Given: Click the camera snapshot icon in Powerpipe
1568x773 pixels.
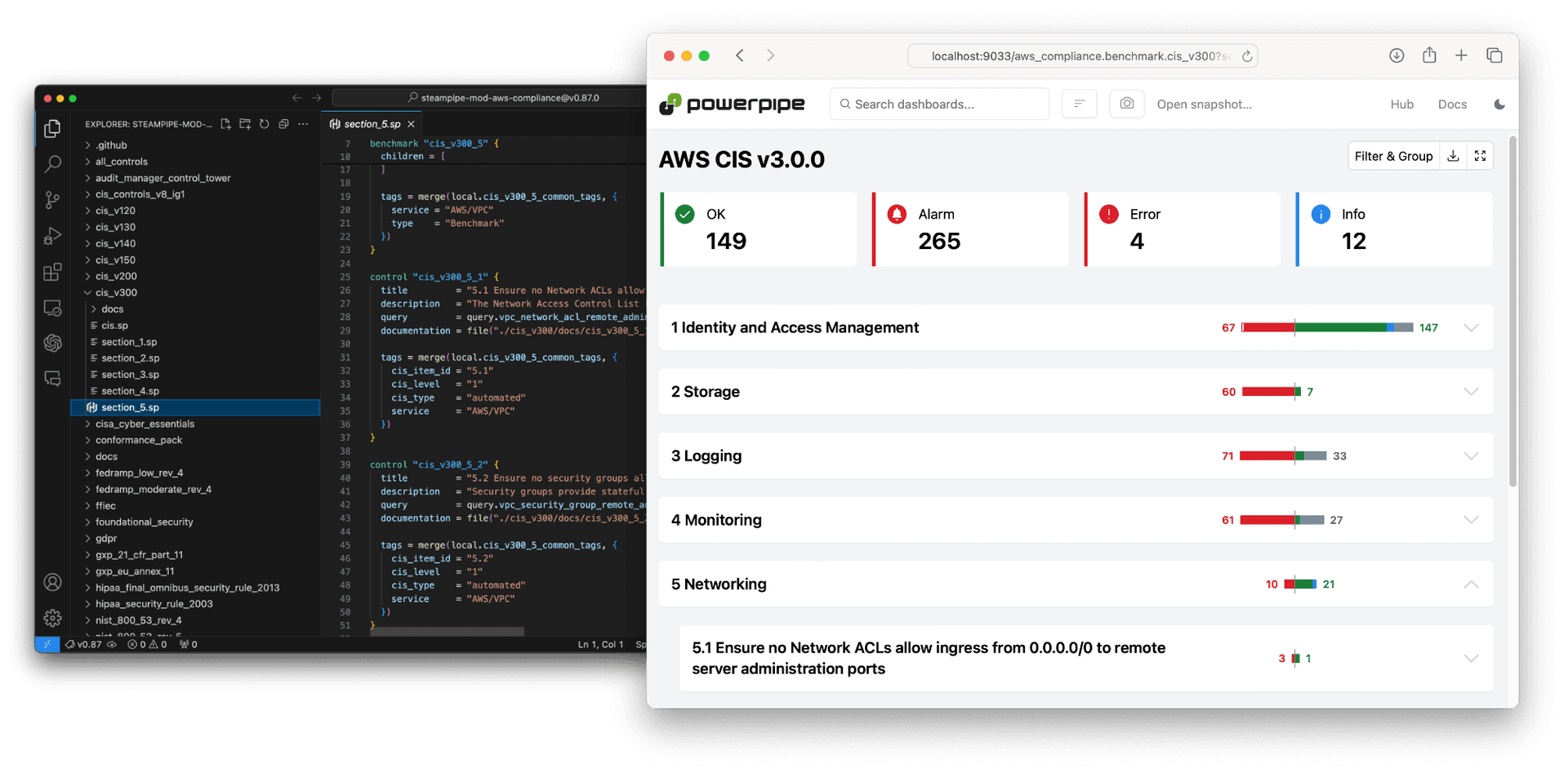Looking at the screenshot, I should pos(1126,104).
